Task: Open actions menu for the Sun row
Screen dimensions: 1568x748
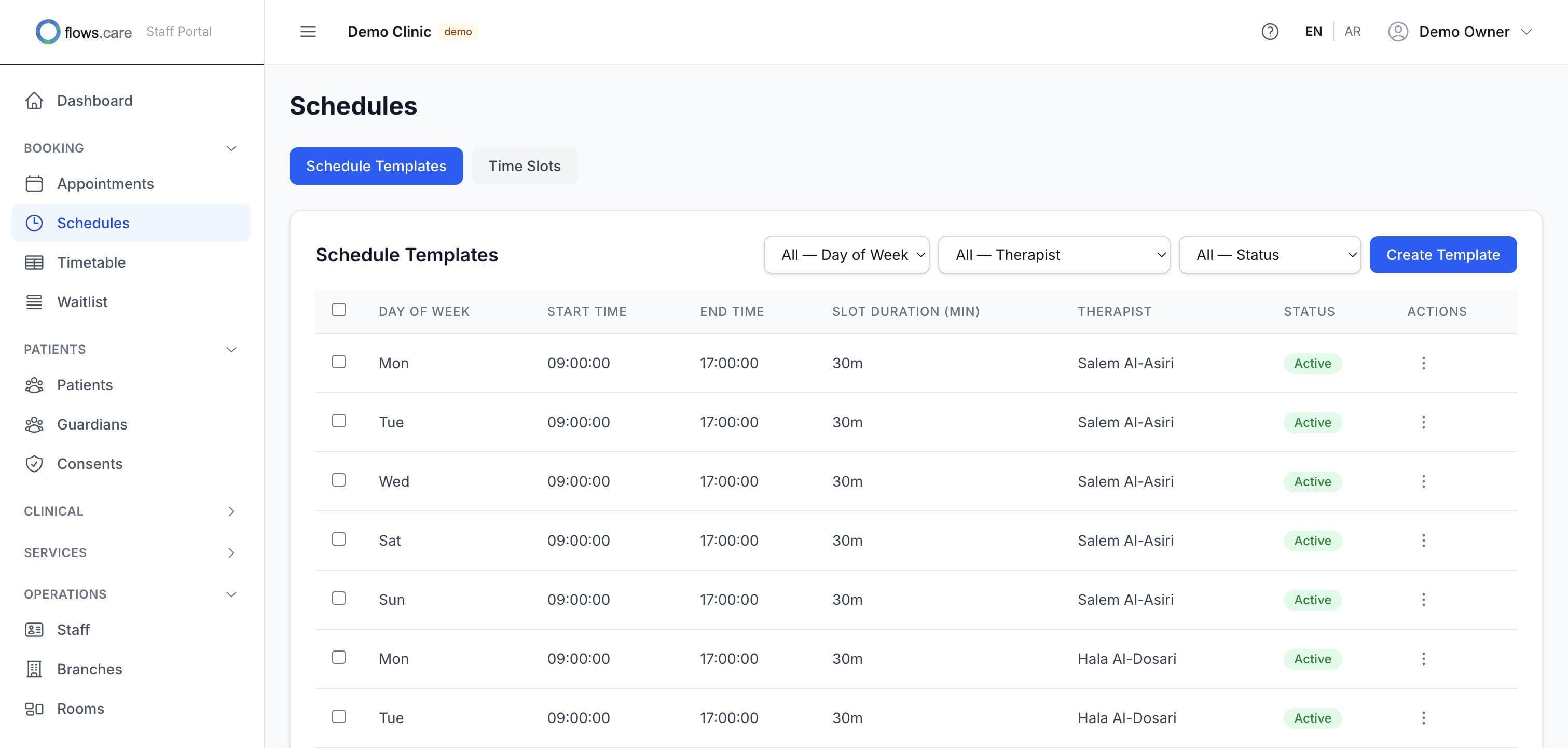Action: (1423, 600)
